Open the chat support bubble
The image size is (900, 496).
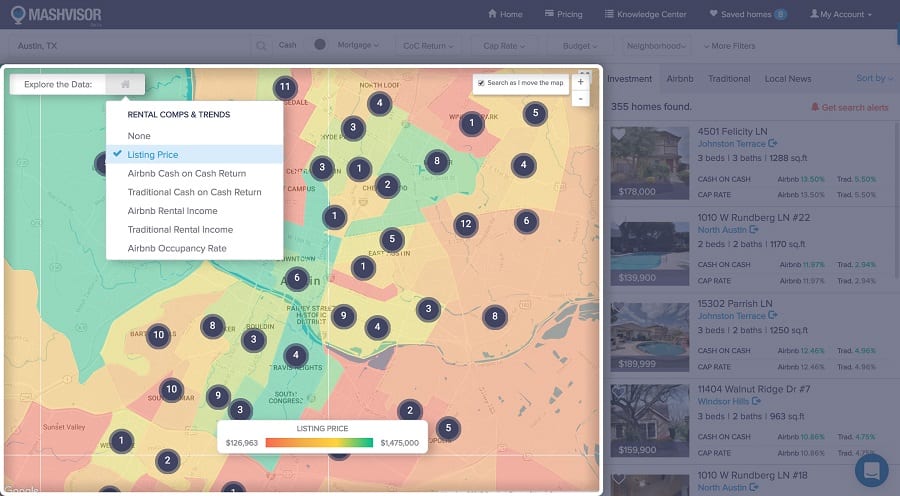[x=871, y=469]
